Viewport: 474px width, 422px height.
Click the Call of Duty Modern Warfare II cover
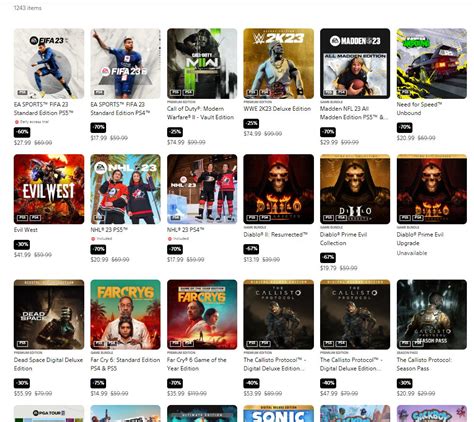coord(202,63)
